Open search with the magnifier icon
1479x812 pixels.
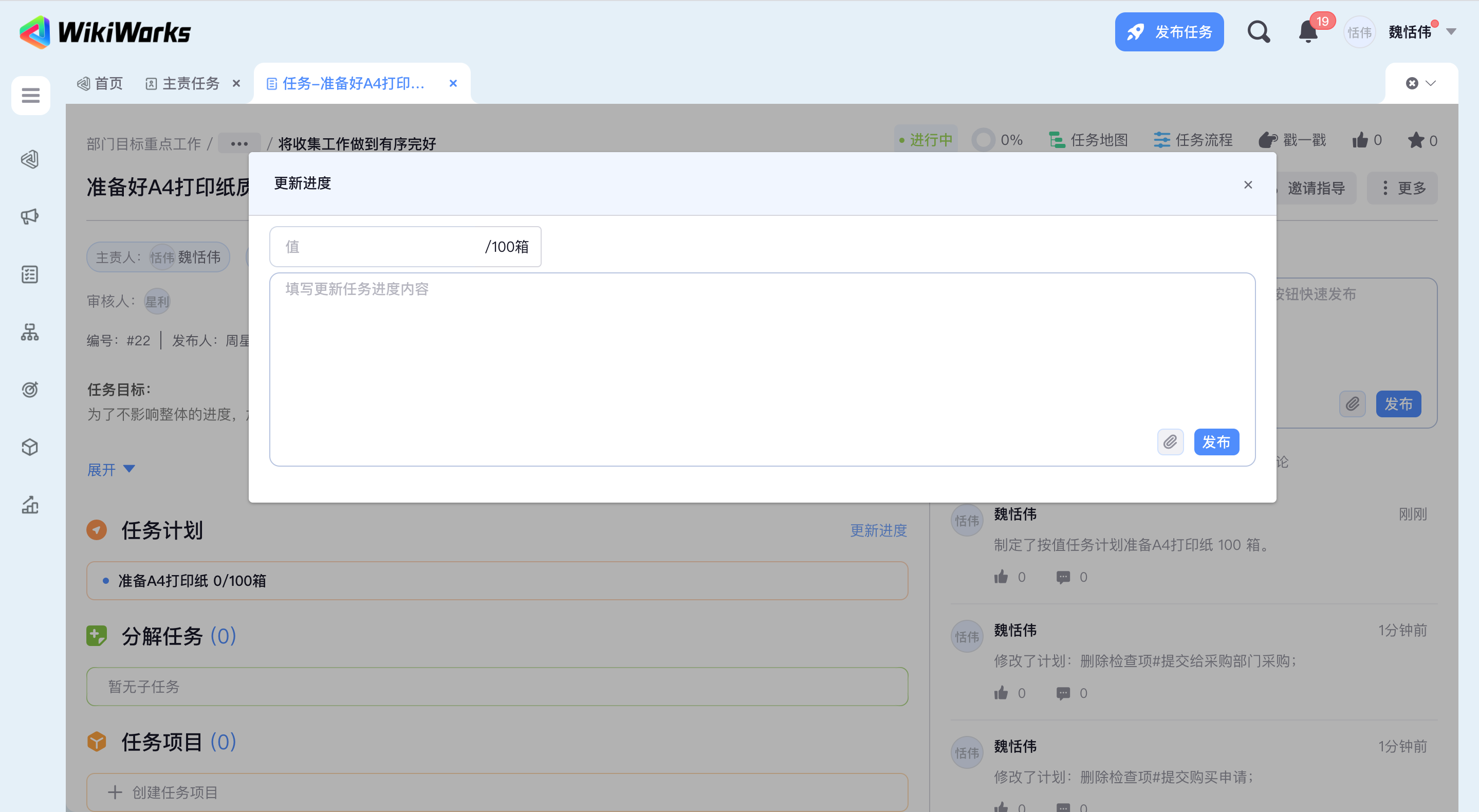tap(1258, 32)
